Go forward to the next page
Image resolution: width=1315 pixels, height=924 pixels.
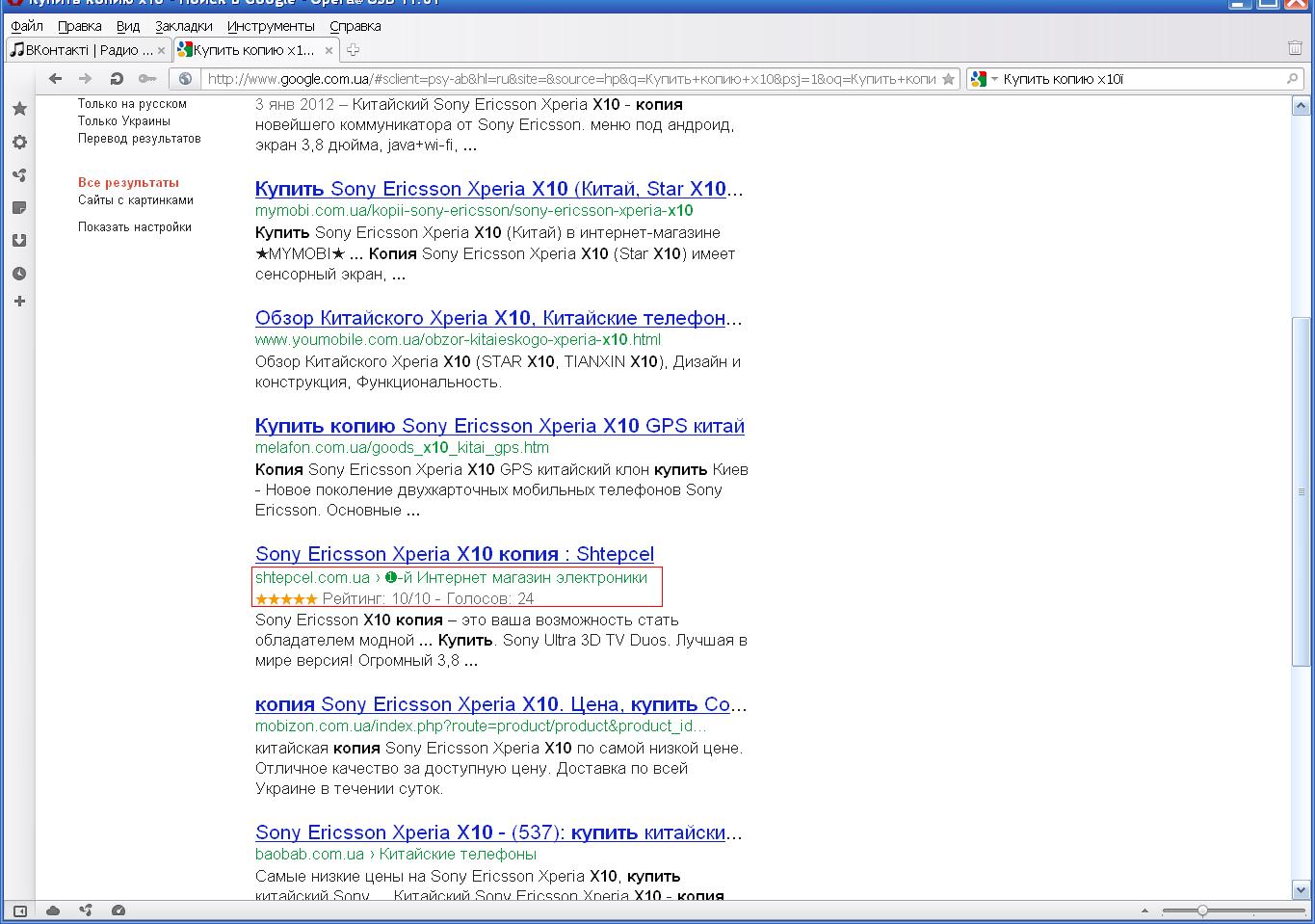[86, 79]
